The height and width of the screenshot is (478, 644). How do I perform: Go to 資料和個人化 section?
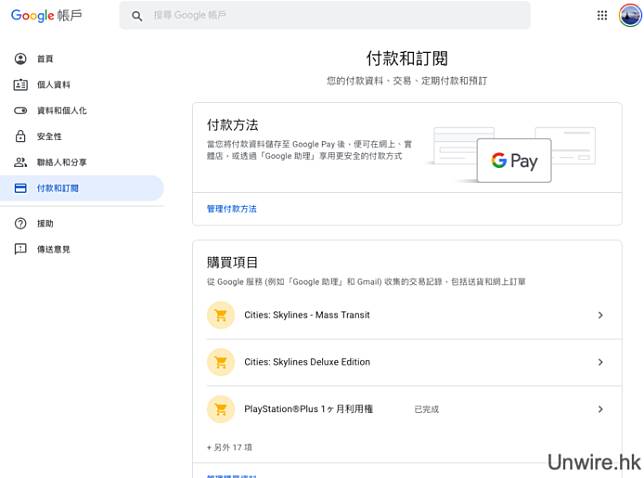61,111
